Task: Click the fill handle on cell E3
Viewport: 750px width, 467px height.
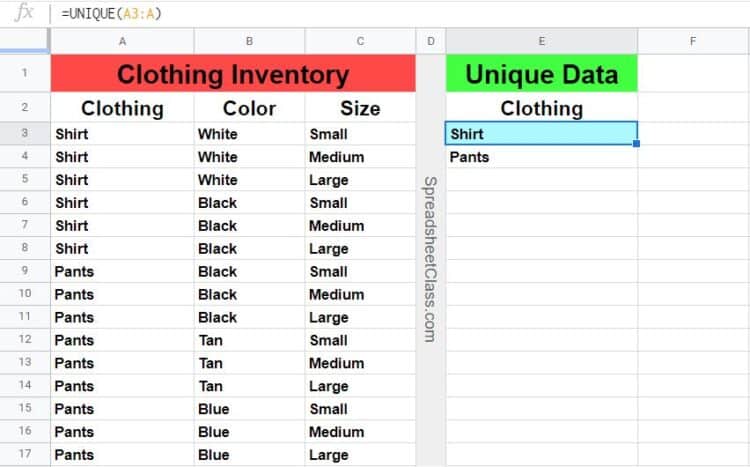Action: 637,144
